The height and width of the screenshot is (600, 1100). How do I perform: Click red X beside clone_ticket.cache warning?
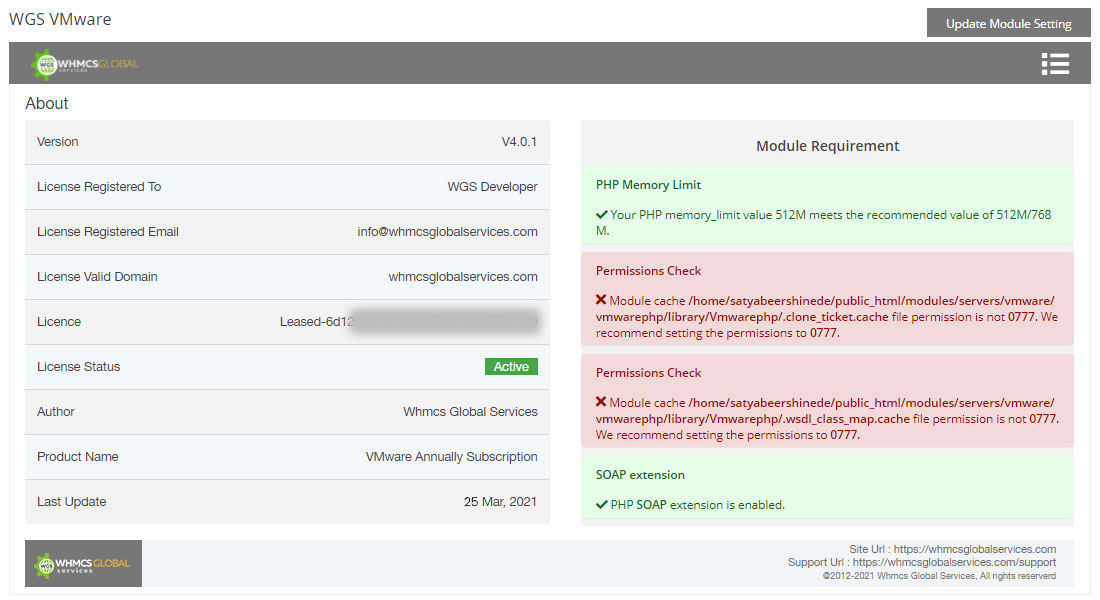click(601, 301)
